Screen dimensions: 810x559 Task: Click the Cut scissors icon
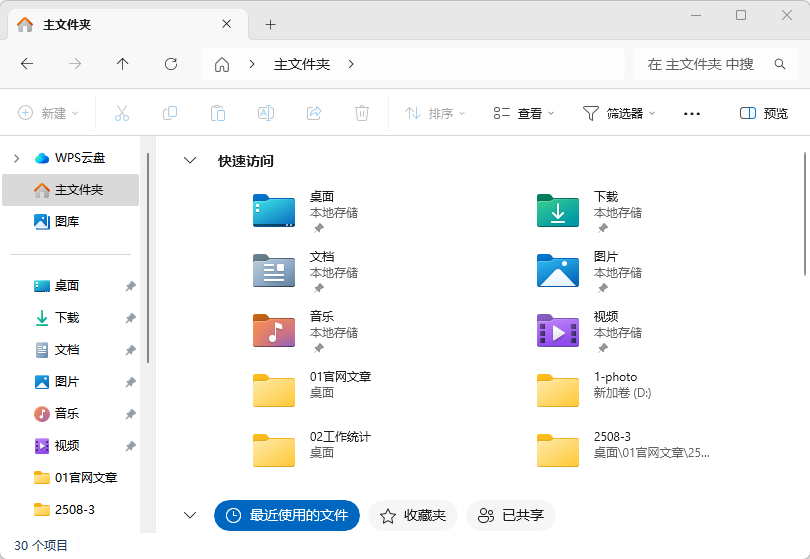click(x=122, y=113)
